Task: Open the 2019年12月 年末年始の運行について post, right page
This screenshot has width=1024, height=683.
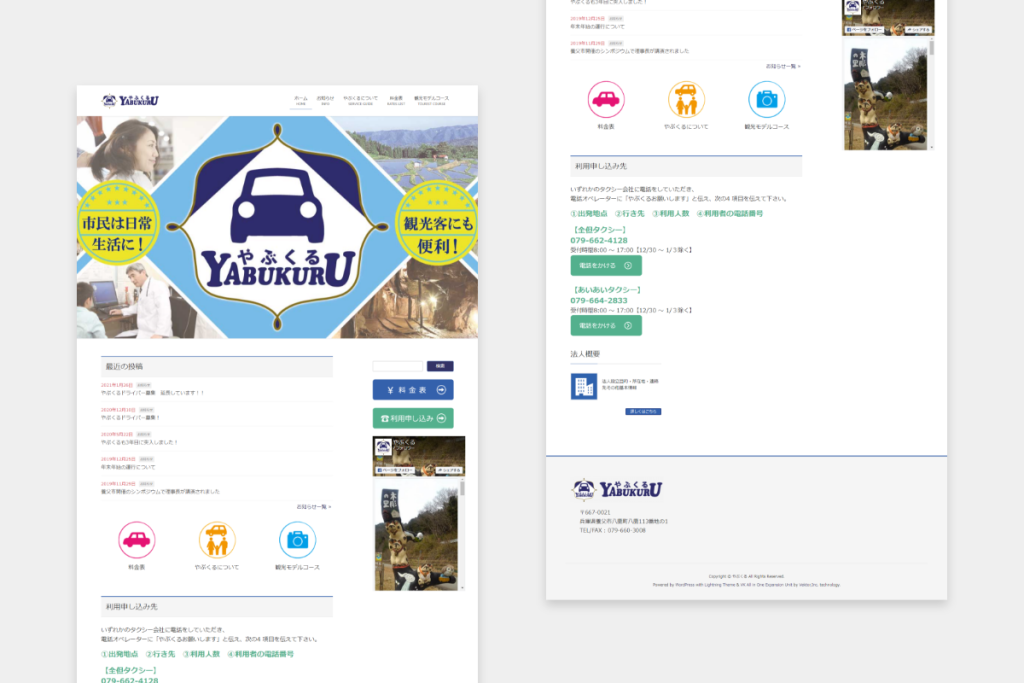Action: (598, 27)
